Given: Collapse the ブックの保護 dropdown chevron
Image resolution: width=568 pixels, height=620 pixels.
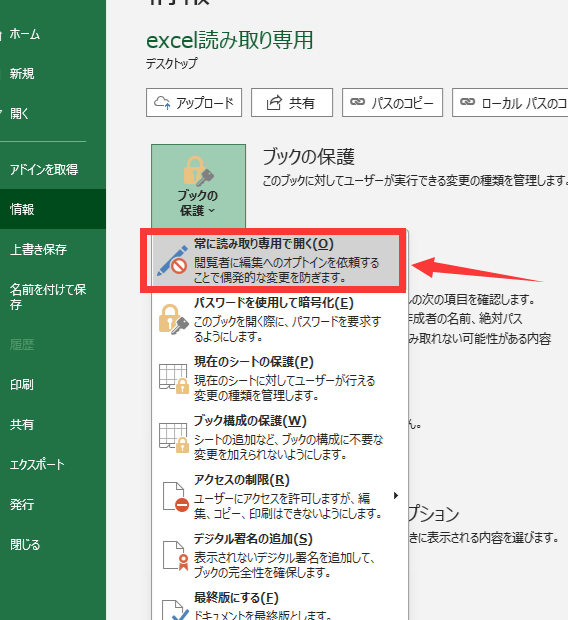Looking at the screenshot, I should click(212, 210).
